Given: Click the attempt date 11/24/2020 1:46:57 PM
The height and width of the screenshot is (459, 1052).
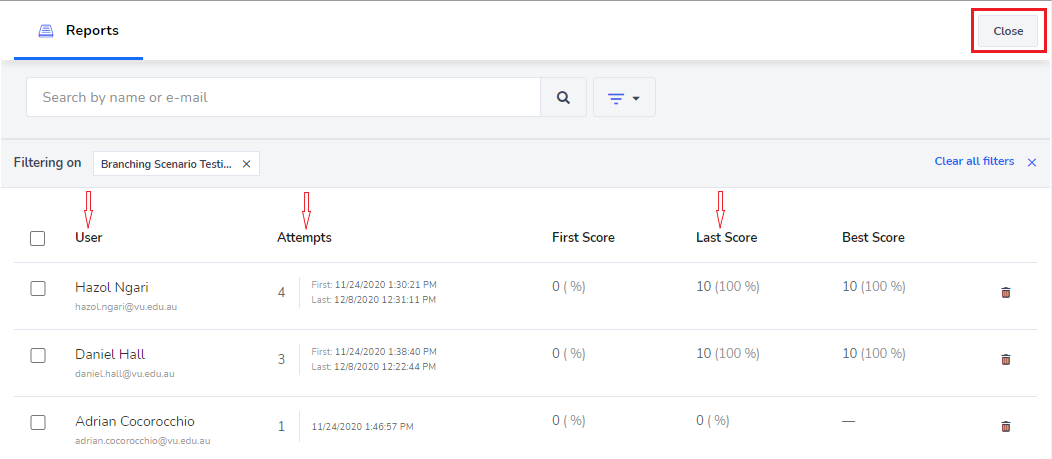Looking at the screenshot, I should 362,426.
